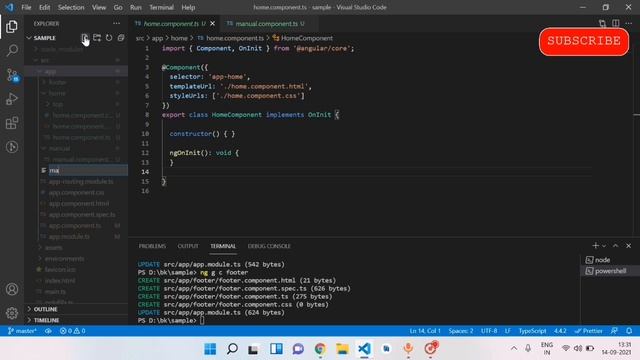Click LF end-of-line setting
640x360 pixels.
(x=508, y=331)
